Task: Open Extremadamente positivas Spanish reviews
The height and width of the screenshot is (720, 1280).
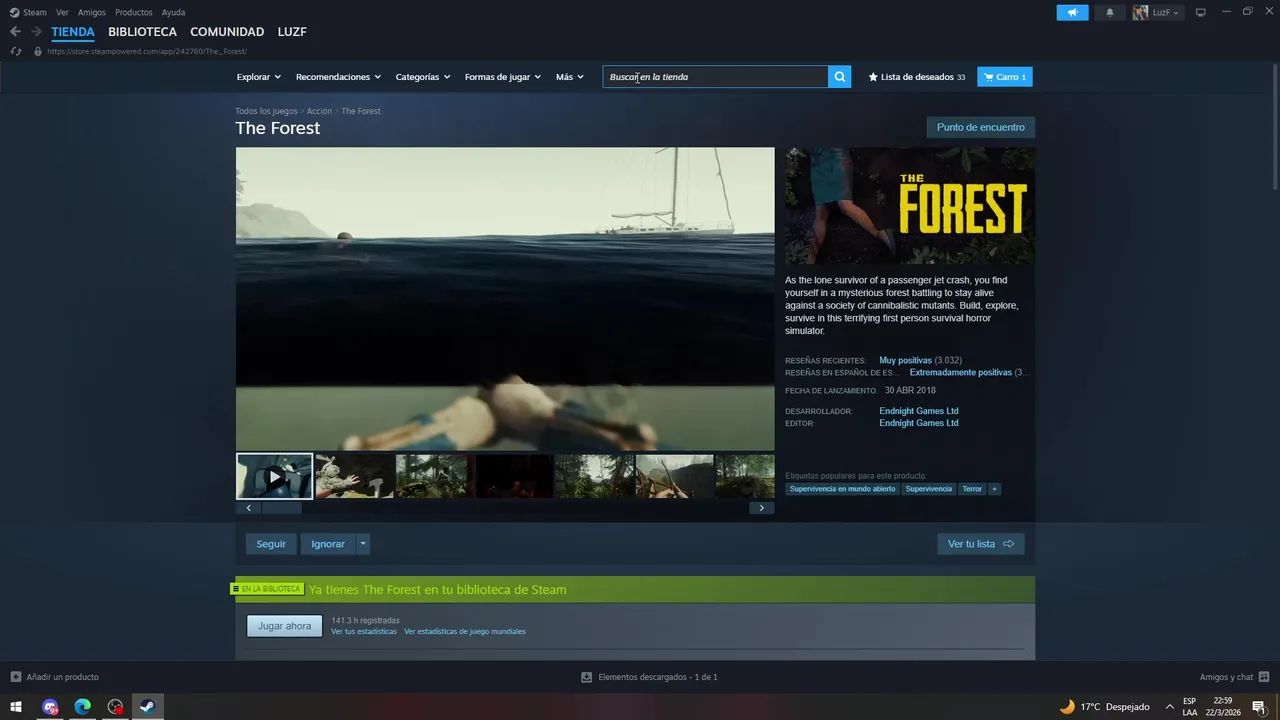Action: click(961, 372)
